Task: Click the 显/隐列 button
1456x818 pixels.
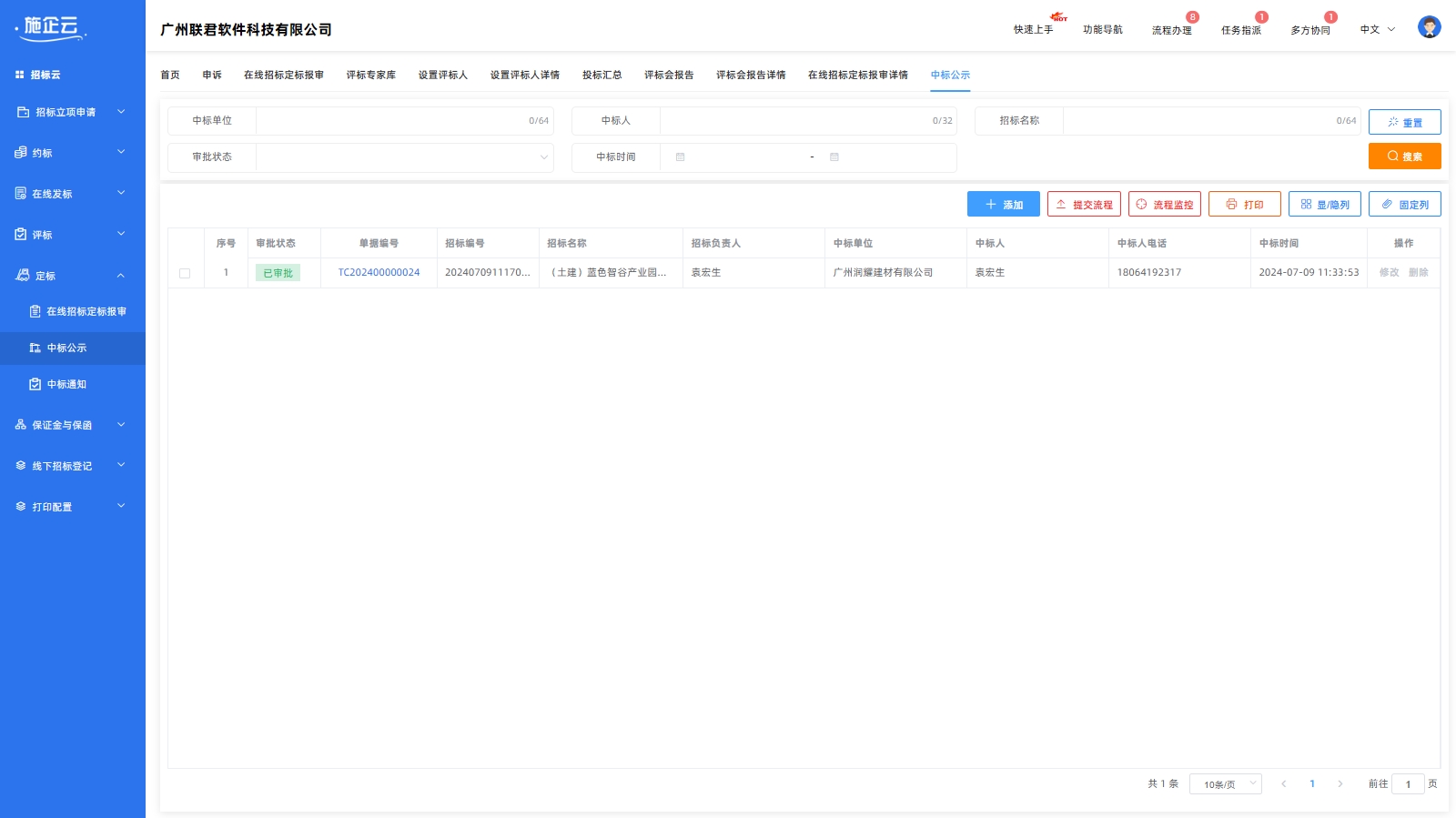Action: click(x=1324, y=205)
